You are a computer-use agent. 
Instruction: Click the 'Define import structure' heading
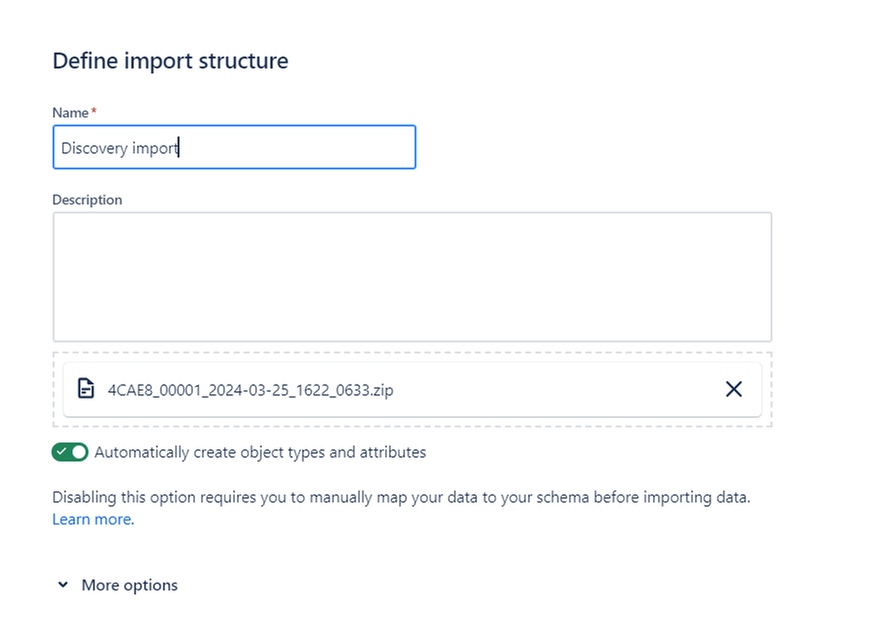point(170,60)
